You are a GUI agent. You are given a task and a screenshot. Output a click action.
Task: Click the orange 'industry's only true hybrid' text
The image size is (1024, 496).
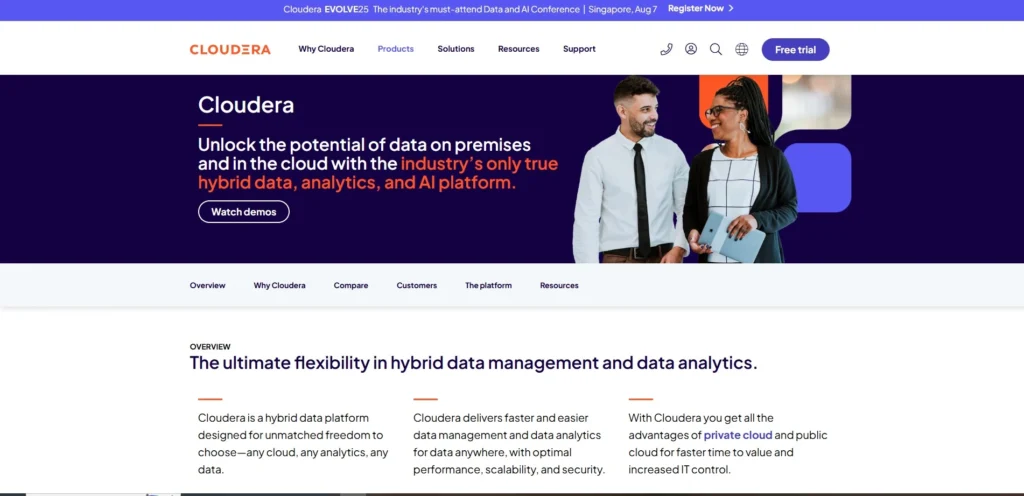coord(379,173)
